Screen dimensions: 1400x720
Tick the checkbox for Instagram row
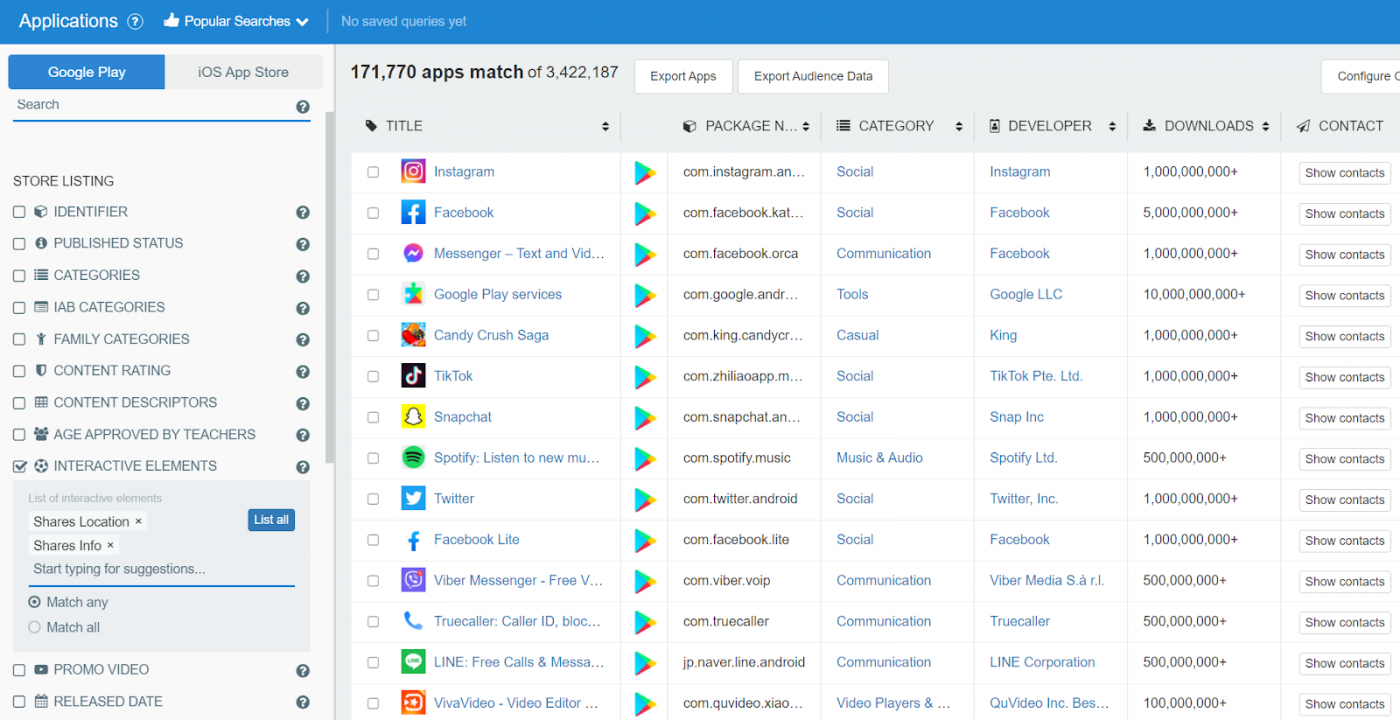tap(373, 172)
